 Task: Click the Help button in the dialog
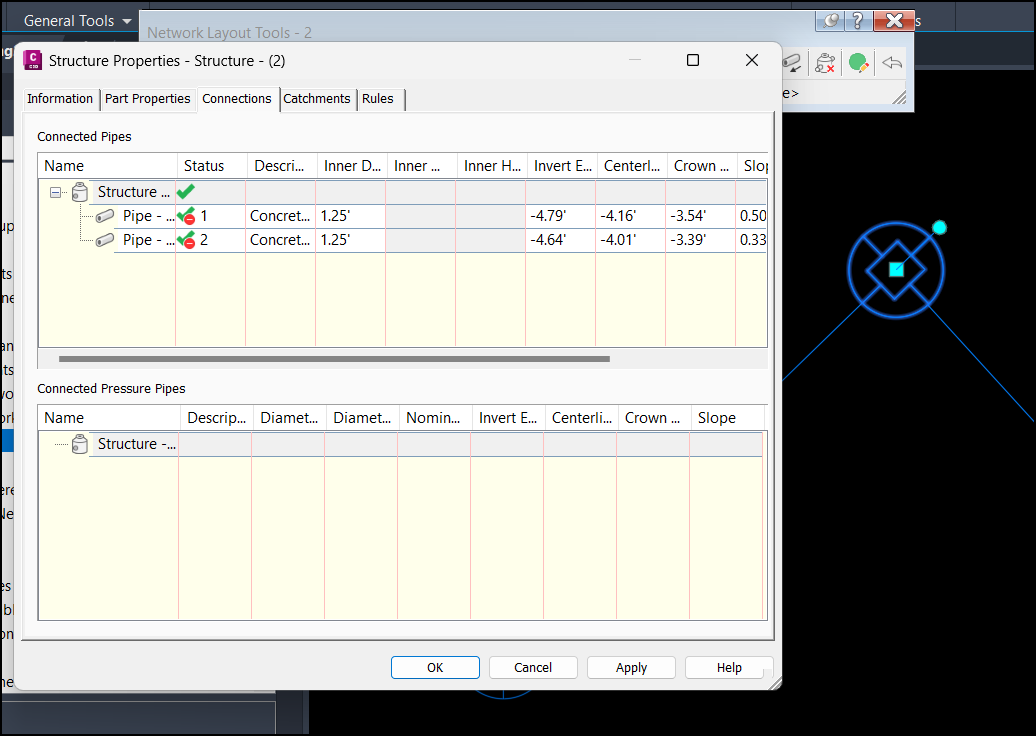[728, 667]
